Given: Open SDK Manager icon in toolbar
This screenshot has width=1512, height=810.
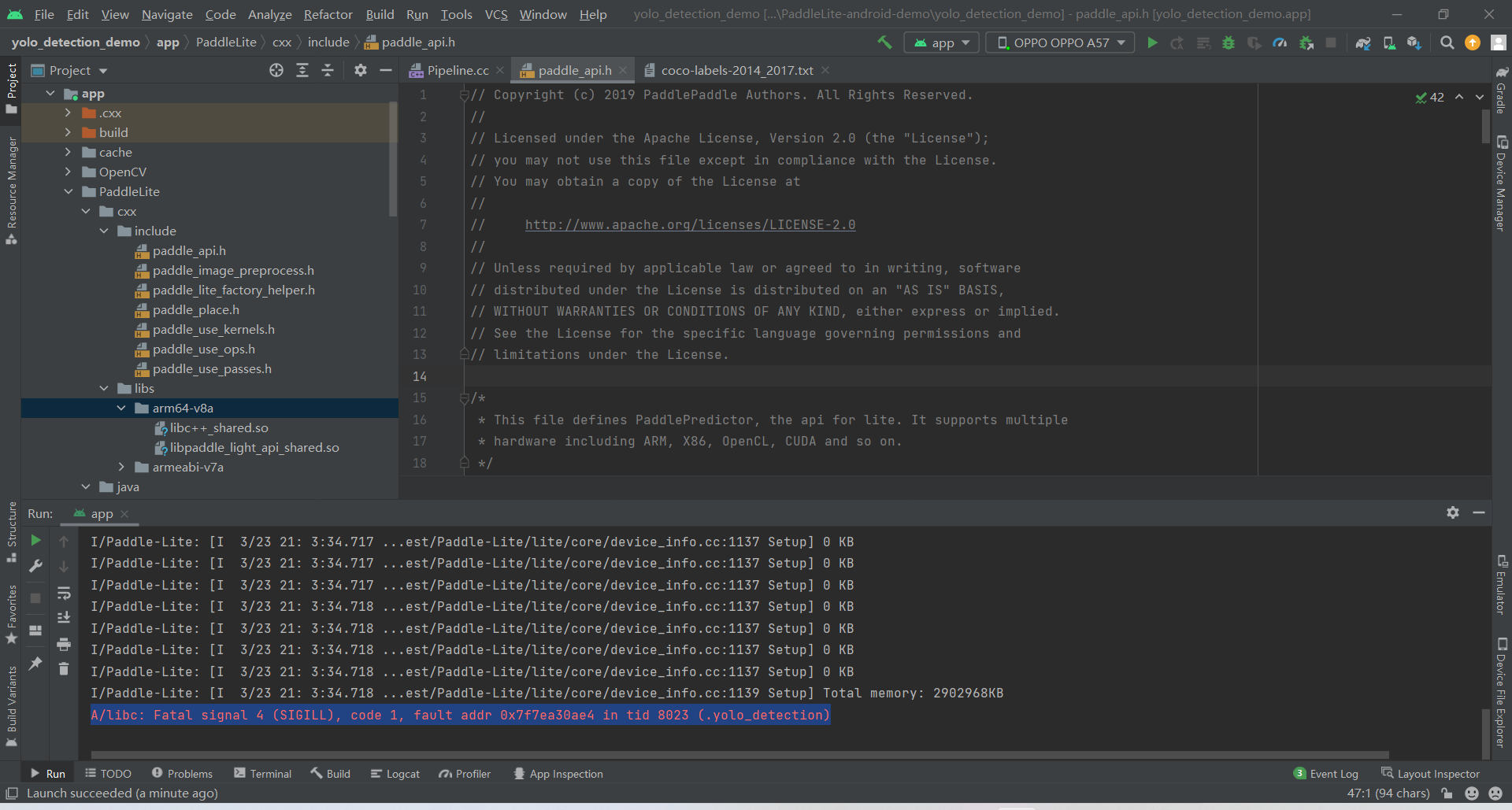Looking at the screenshot, I should click(1414, 43).
